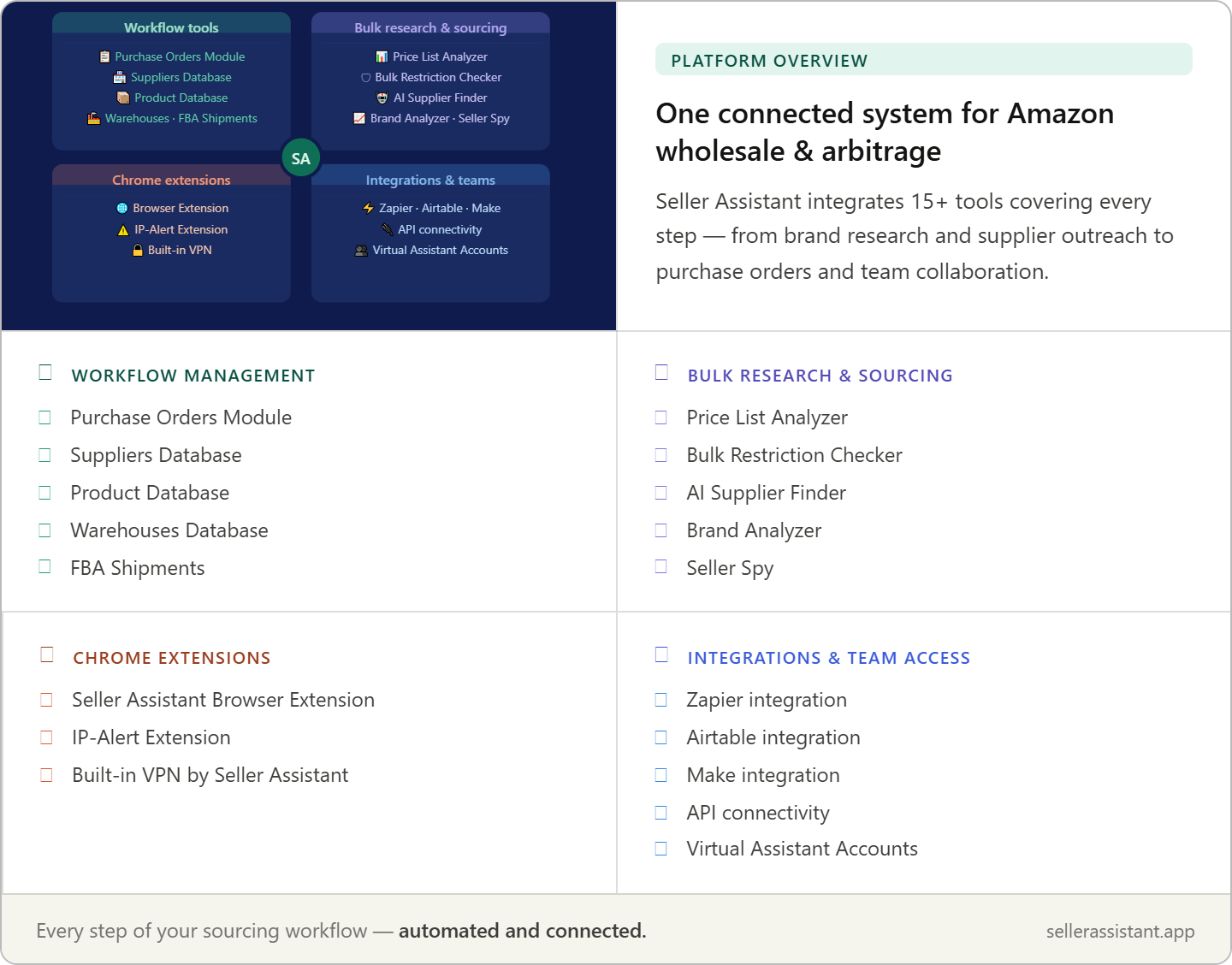The width and height of the screenshot is (1232, 965).
Task: Click the Virtual Assistant Accounts people icon
Action: point(361,250)
